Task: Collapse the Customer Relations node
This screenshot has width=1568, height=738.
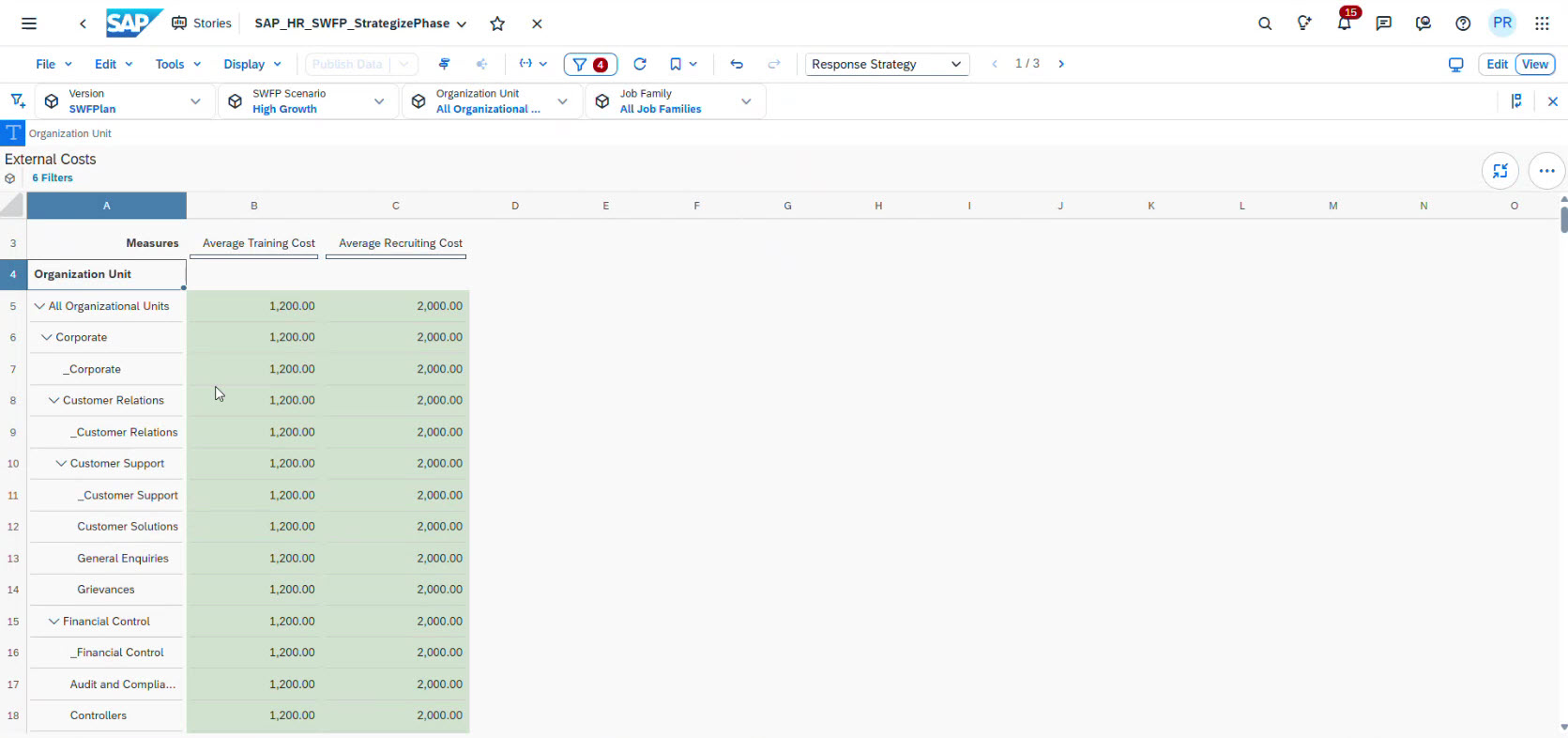Action: [x=54, y=400]
